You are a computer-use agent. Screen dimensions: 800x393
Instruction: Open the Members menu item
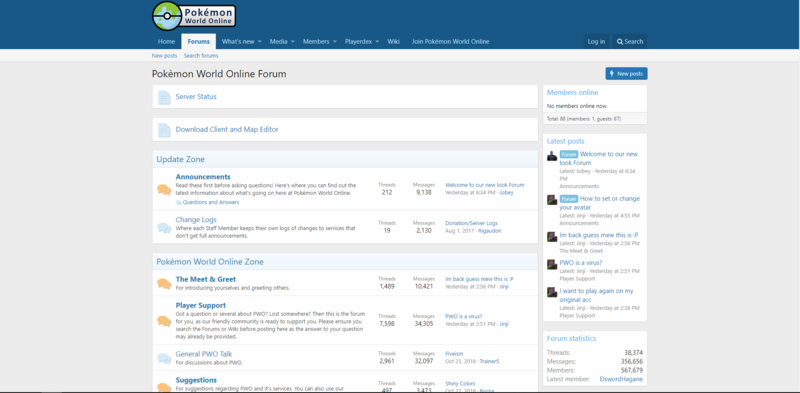316,42
